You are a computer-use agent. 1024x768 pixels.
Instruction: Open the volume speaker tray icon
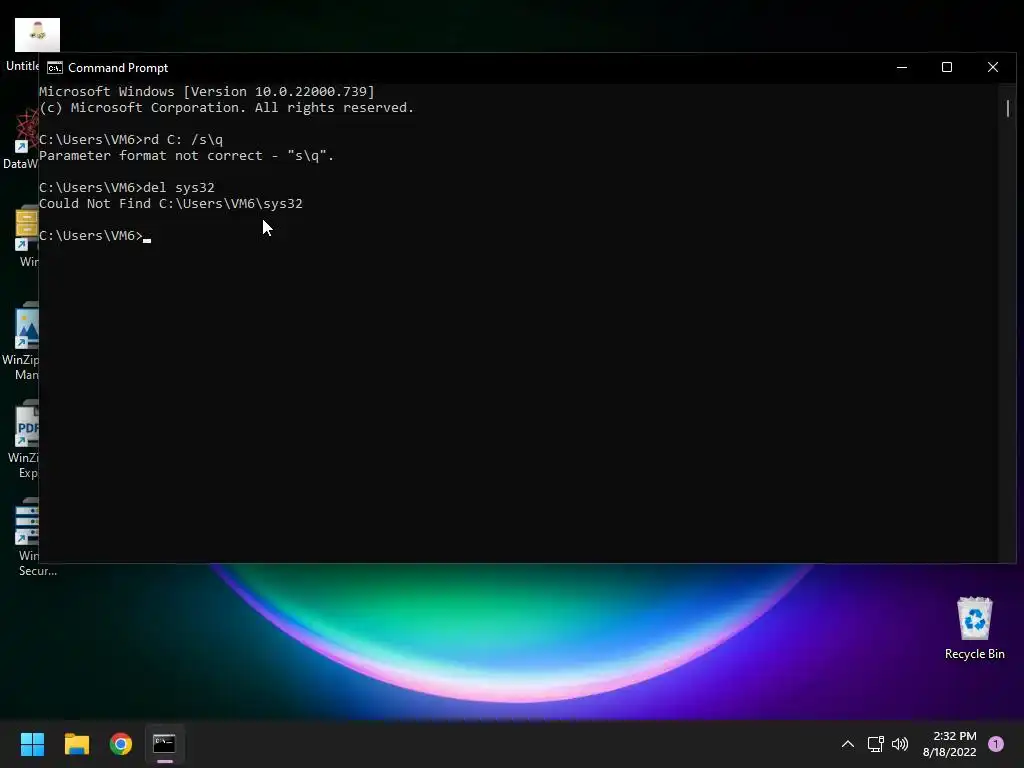click(900, 744)
